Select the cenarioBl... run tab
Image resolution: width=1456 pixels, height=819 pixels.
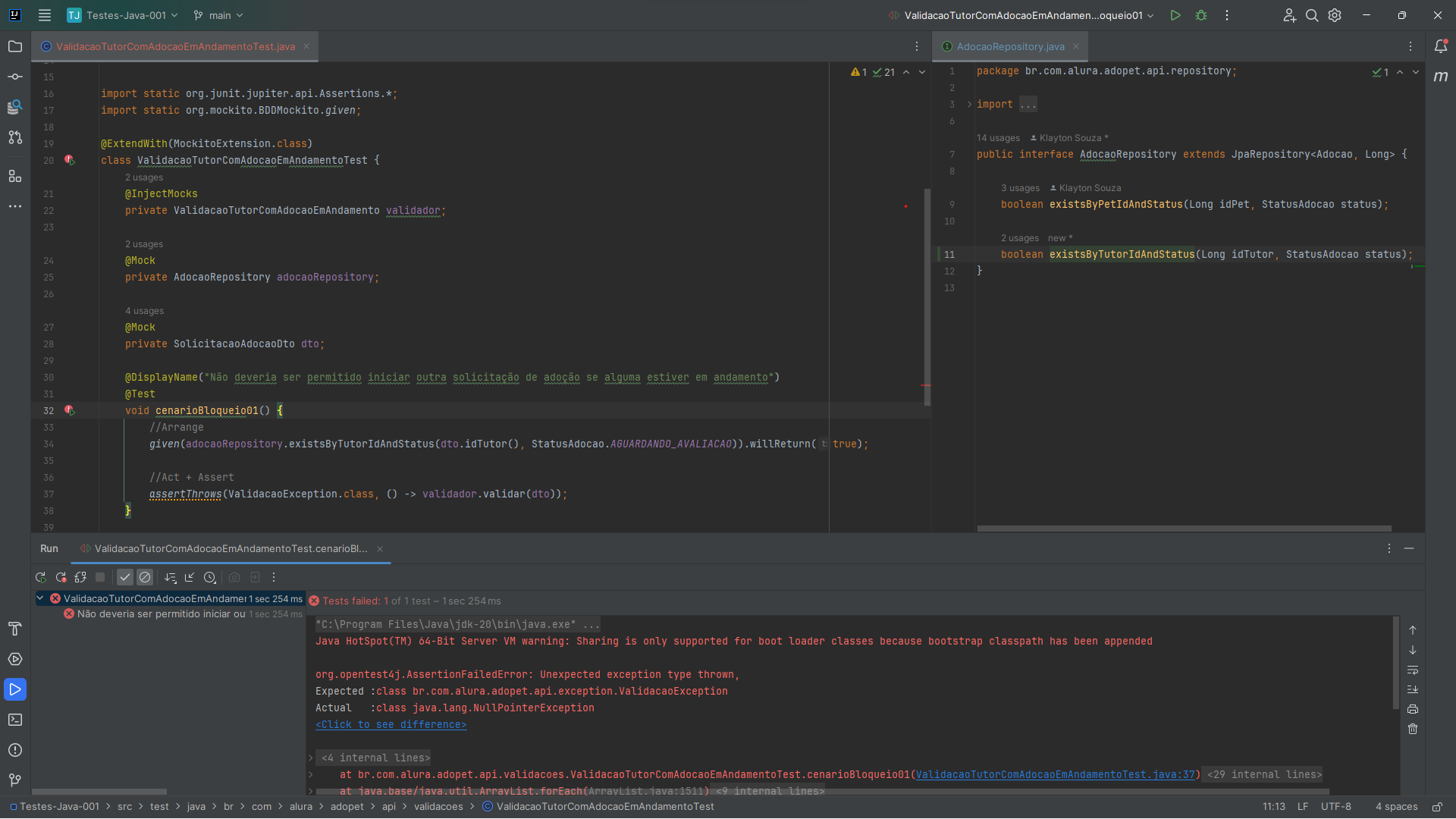pos(231,549)
